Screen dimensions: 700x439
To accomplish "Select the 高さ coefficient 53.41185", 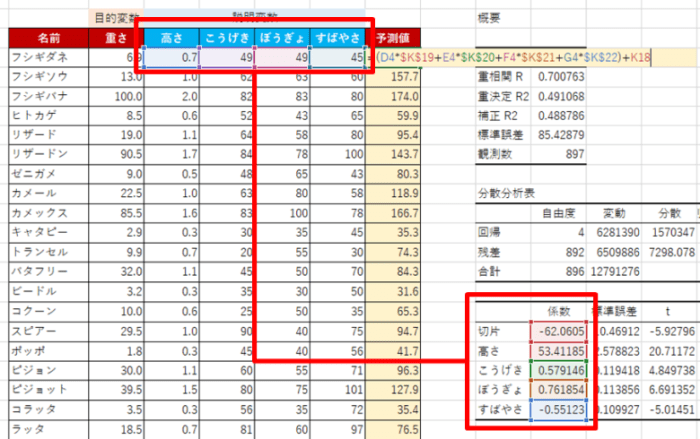I will [x=558, y=351].
